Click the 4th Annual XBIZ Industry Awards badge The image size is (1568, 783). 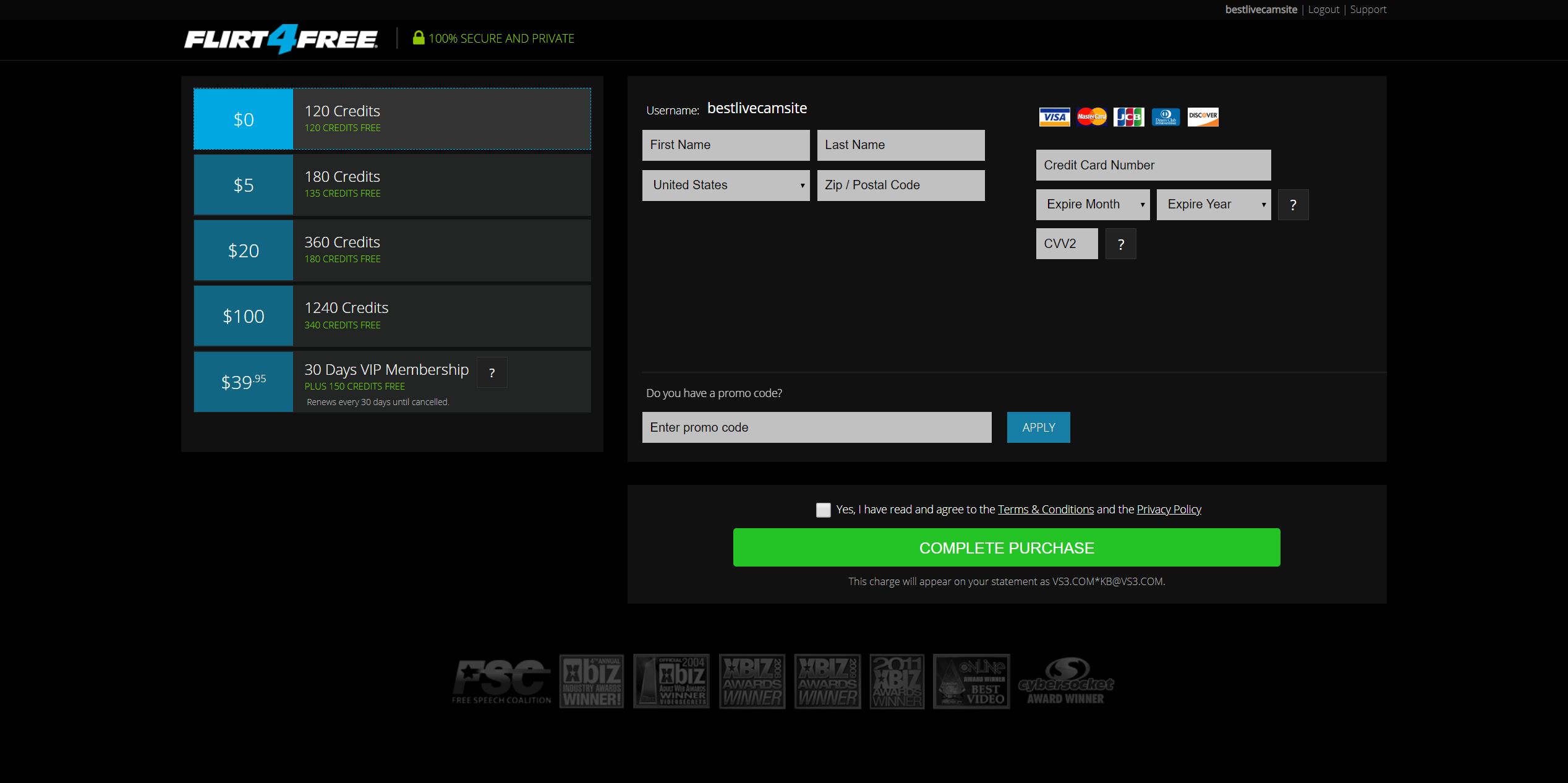pyautogui.click(x=592, y=681)
